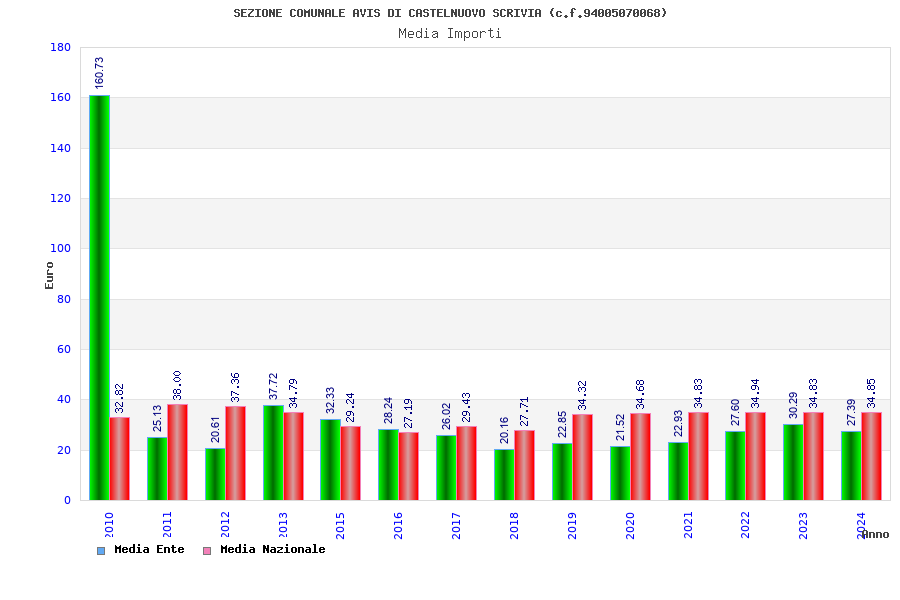Click the 60 tick on Euro axis
900x600 pixels.
coord(64,349)
